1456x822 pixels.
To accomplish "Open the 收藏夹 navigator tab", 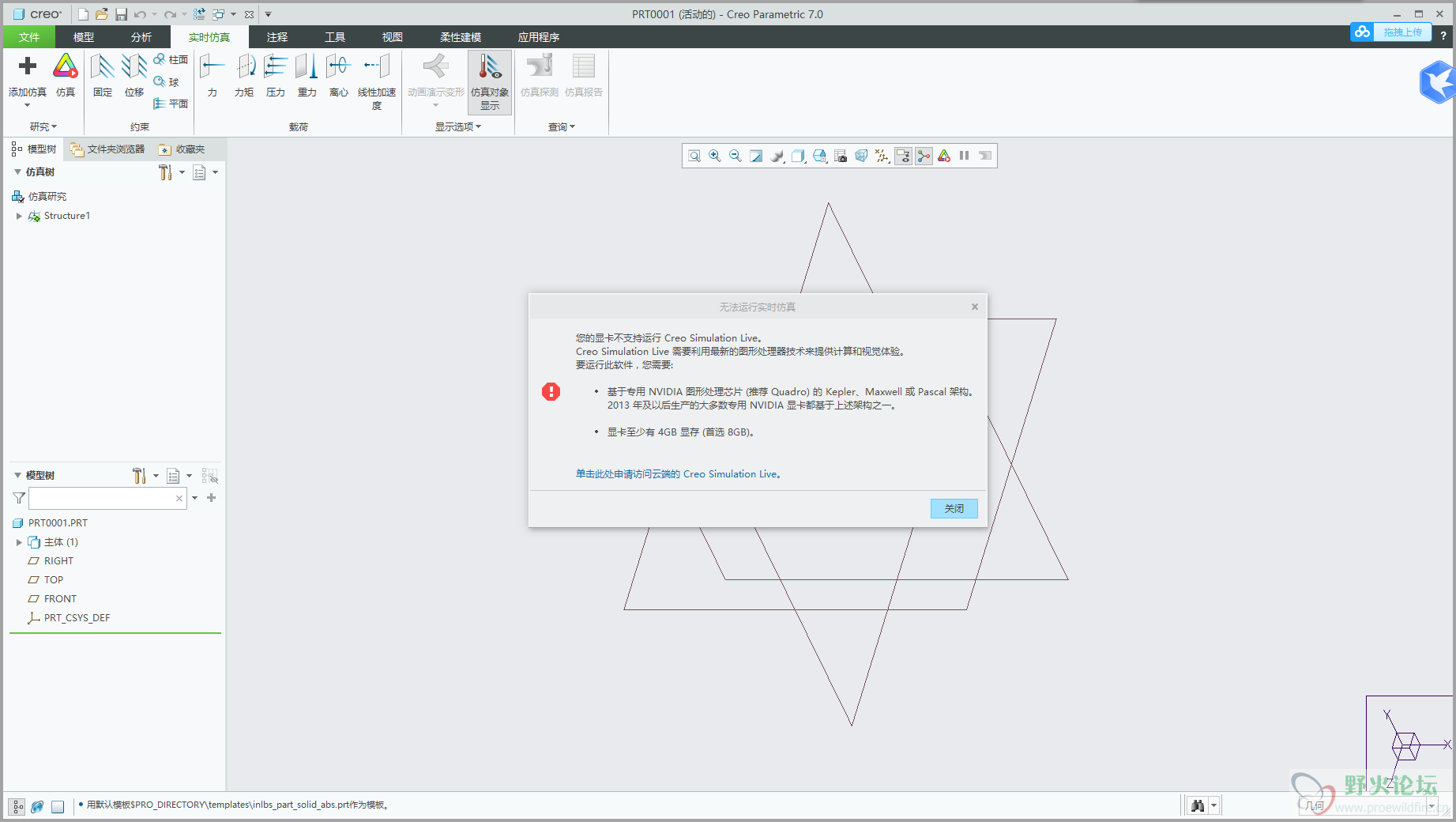I will [x=182, y=149].
